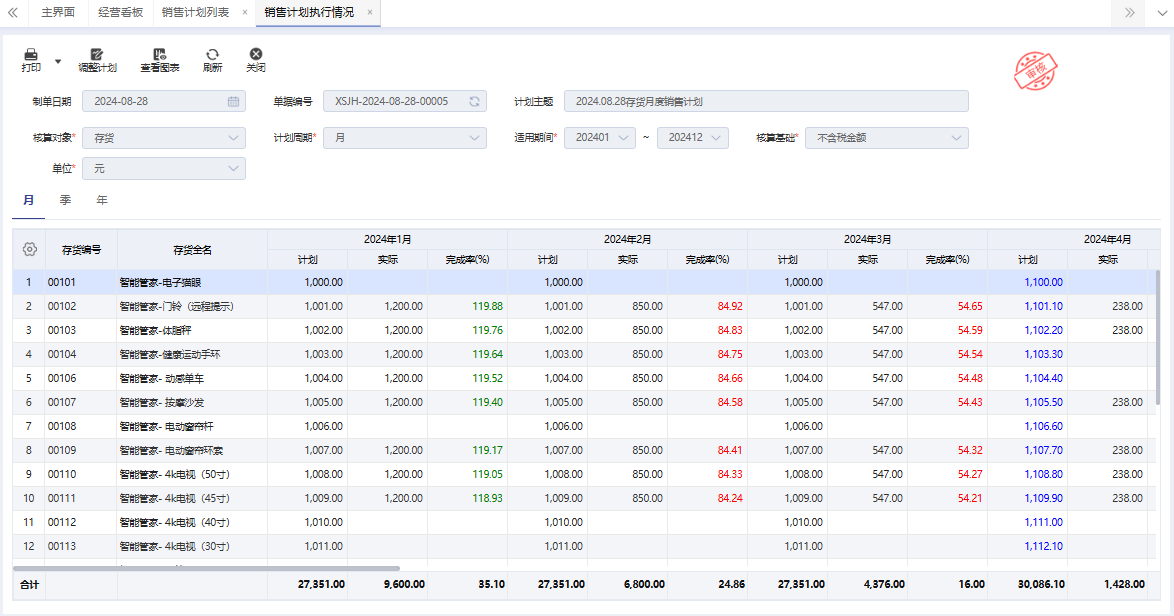Open the 计划周期 dropdown
Screen dimensions: 1174x616
[x=405, y=138]
